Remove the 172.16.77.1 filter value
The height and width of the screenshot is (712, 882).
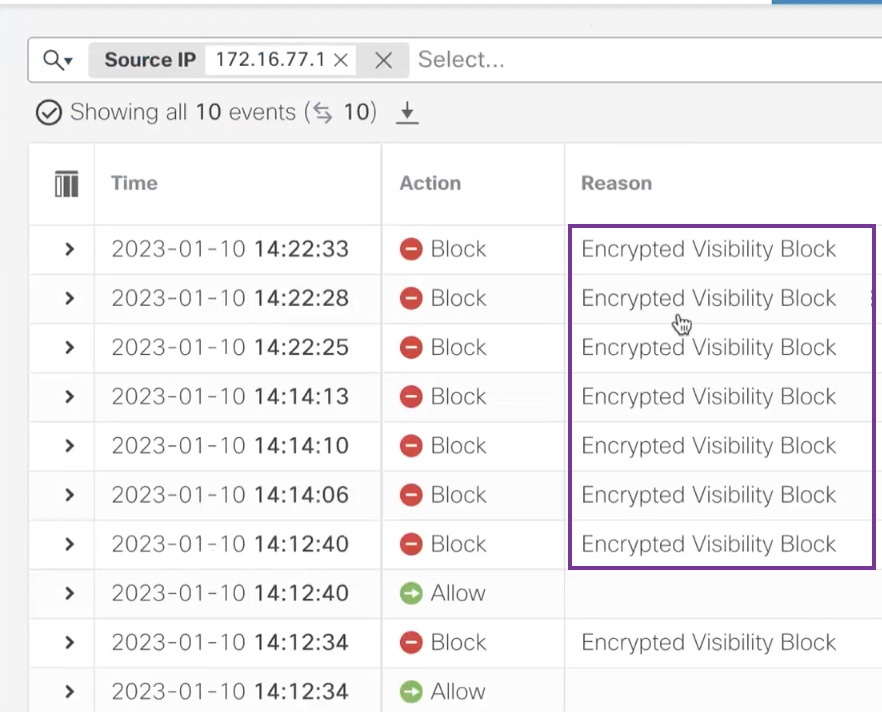[341, 60]
